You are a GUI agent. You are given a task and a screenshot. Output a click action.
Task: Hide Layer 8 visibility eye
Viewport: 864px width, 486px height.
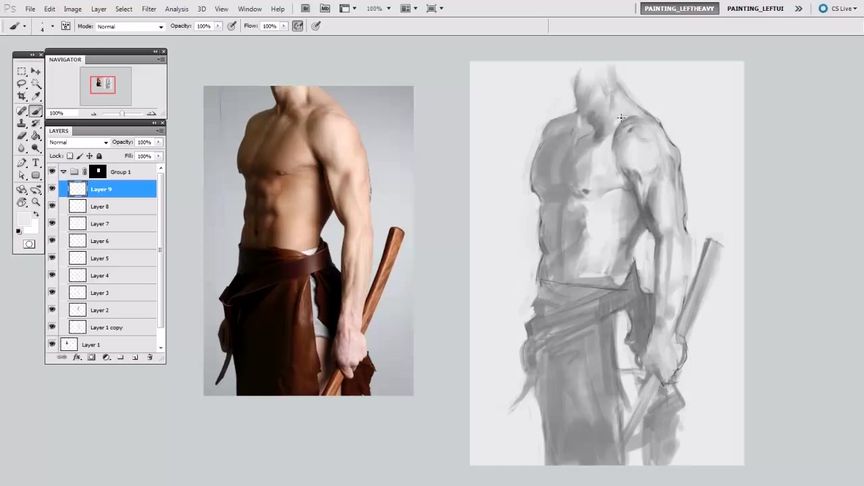[x=52, y=206]
